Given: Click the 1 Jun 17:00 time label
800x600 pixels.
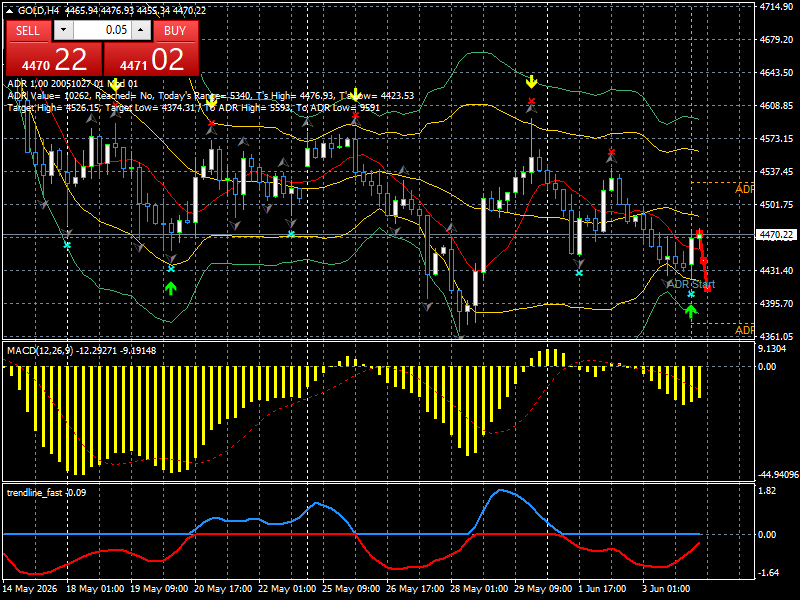Looking at the screenshot, I should 603,589.
